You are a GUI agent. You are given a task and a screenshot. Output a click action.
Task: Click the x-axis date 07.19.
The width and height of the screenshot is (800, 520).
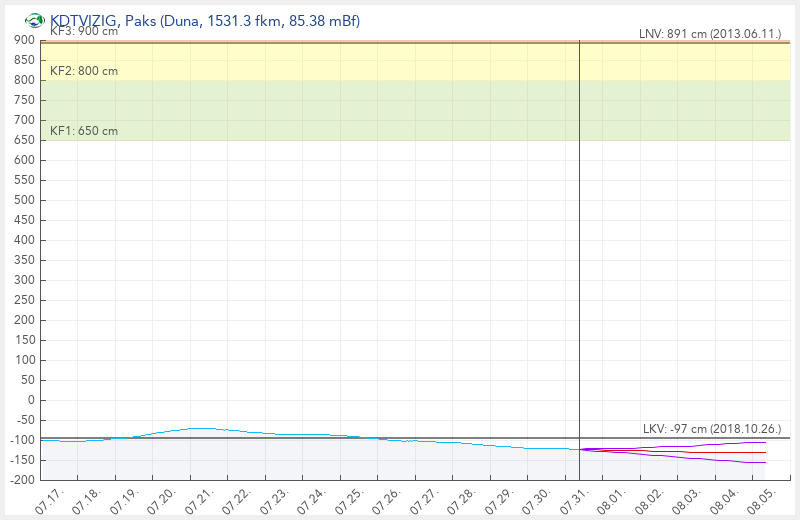click(x=124, y=500)
